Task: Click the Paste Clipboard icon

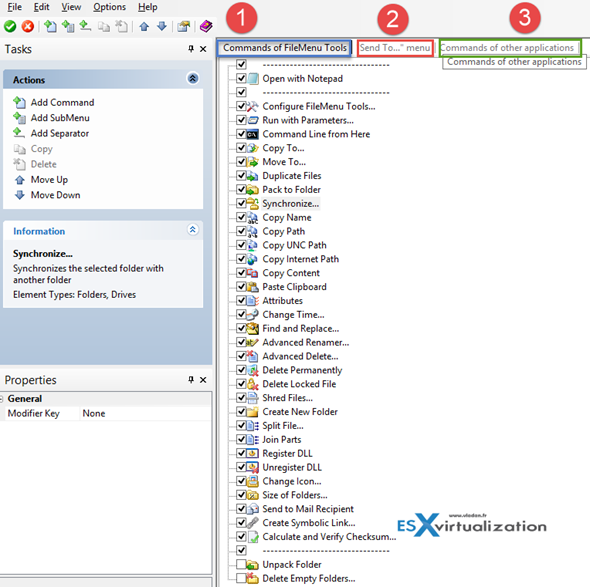Action: click(x=253, y=287)
